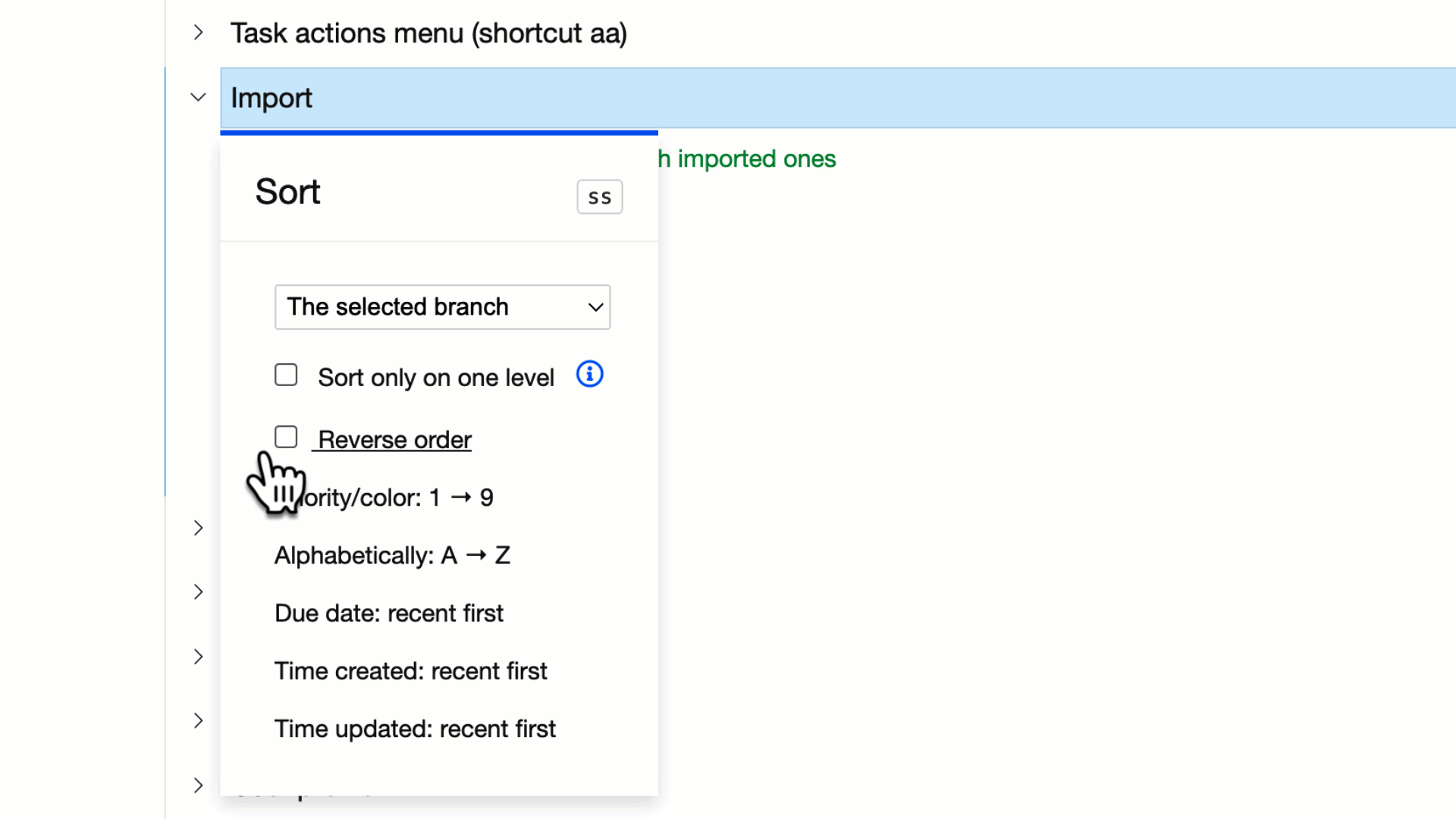Select Due date: recent first sort option

click(x=390, y=613)
